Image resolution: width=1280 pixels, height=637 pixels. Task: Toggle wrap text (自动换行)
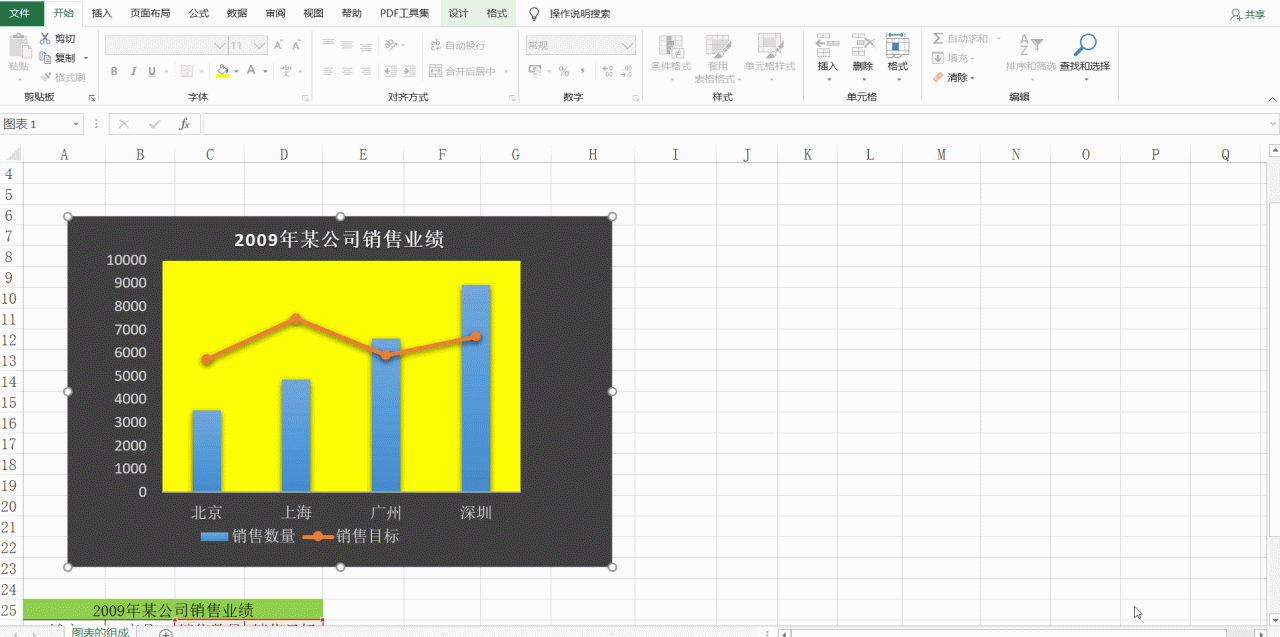458,45
